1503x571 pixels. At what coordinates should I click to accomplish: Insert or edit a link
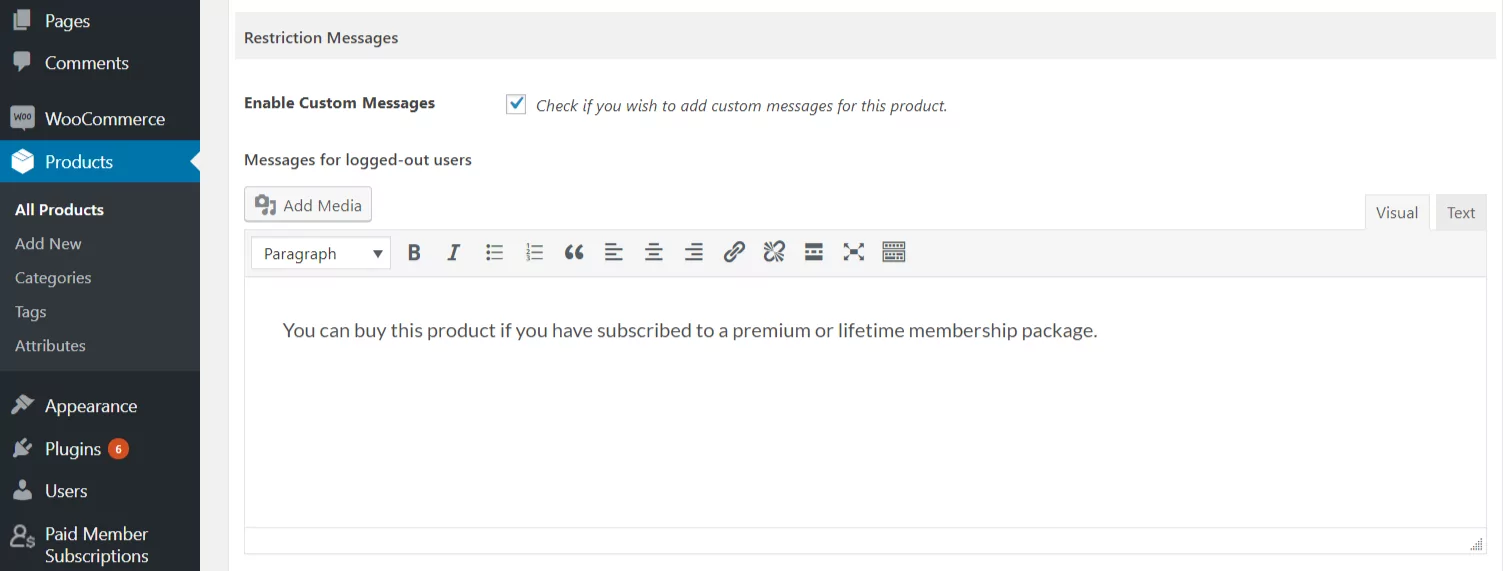click(734, 253)
